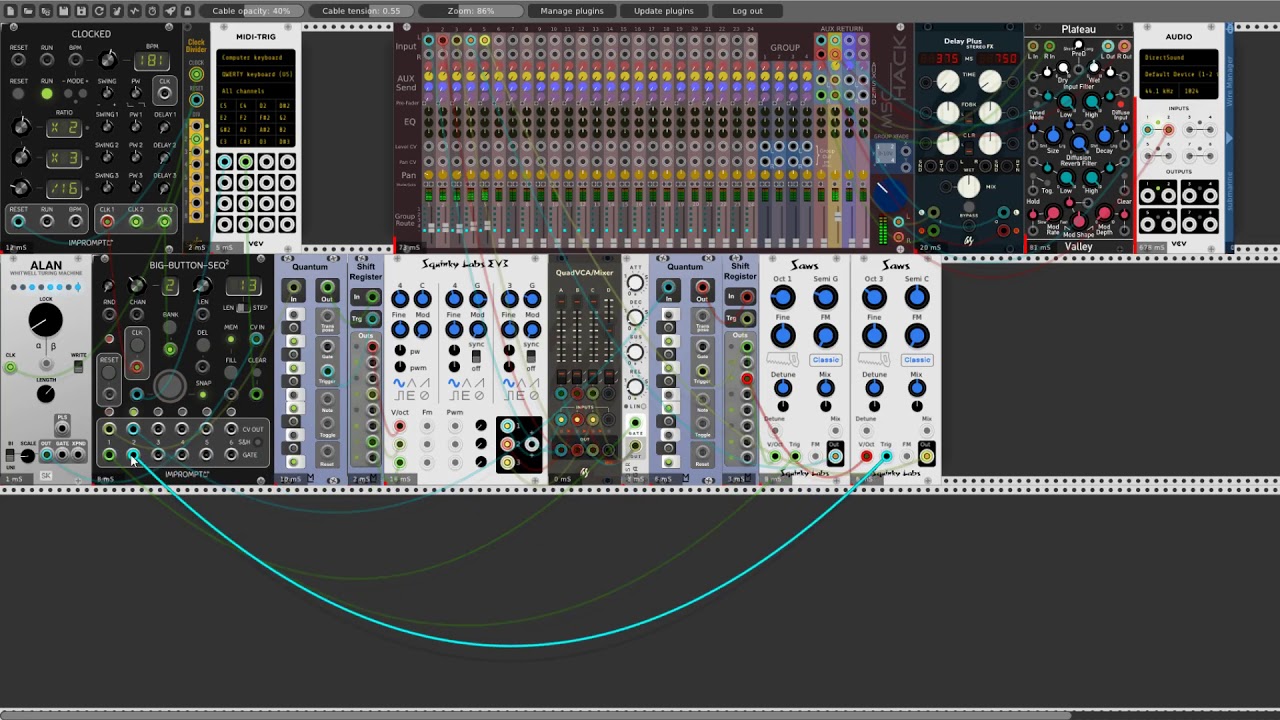This screenshot has width=1280, height=720.
Task: Click Clocked BPM display showing 181
Action: [x=152, y=61]
